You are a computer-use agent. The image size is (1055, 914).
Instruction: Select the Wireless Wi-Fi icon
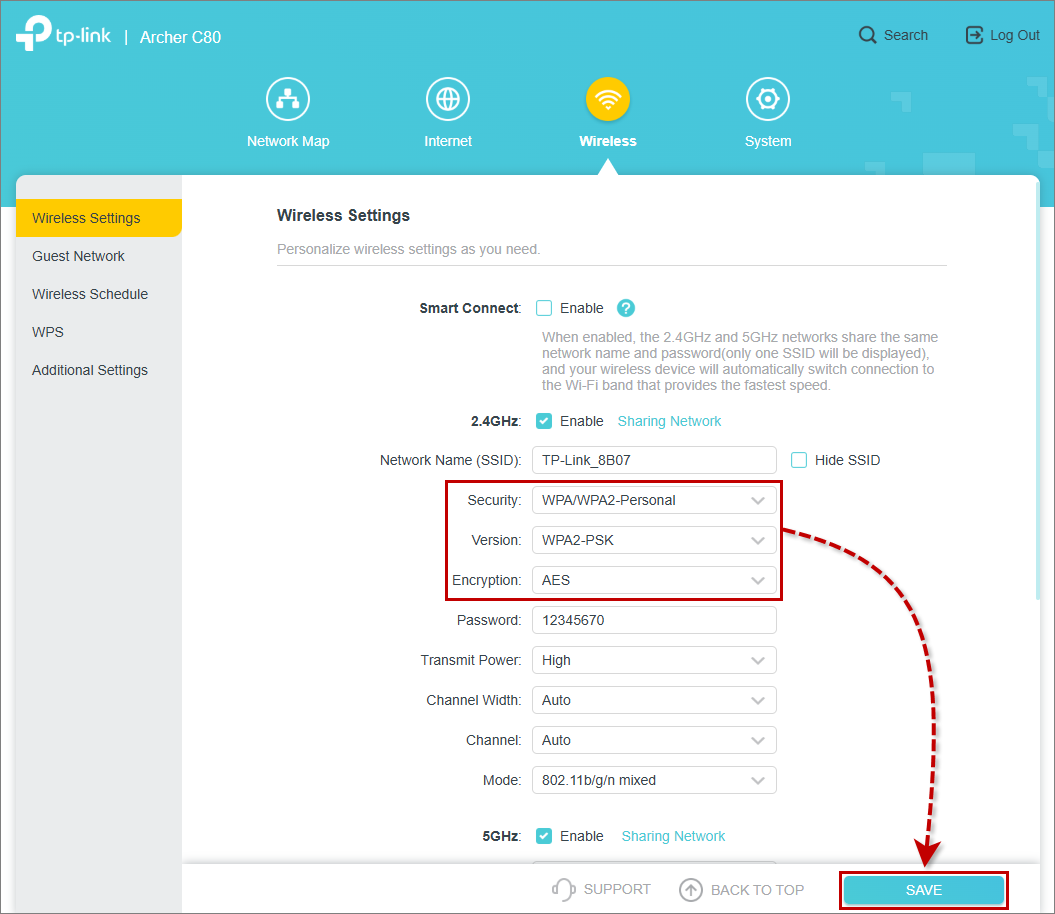coord(608,99)
